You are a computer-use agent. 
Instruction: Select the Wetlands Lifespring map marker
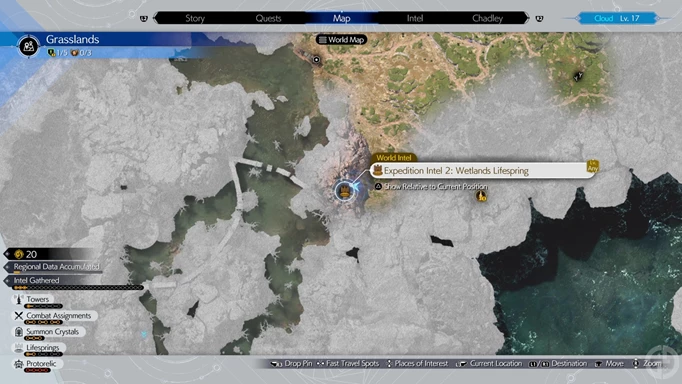(344, 190)
